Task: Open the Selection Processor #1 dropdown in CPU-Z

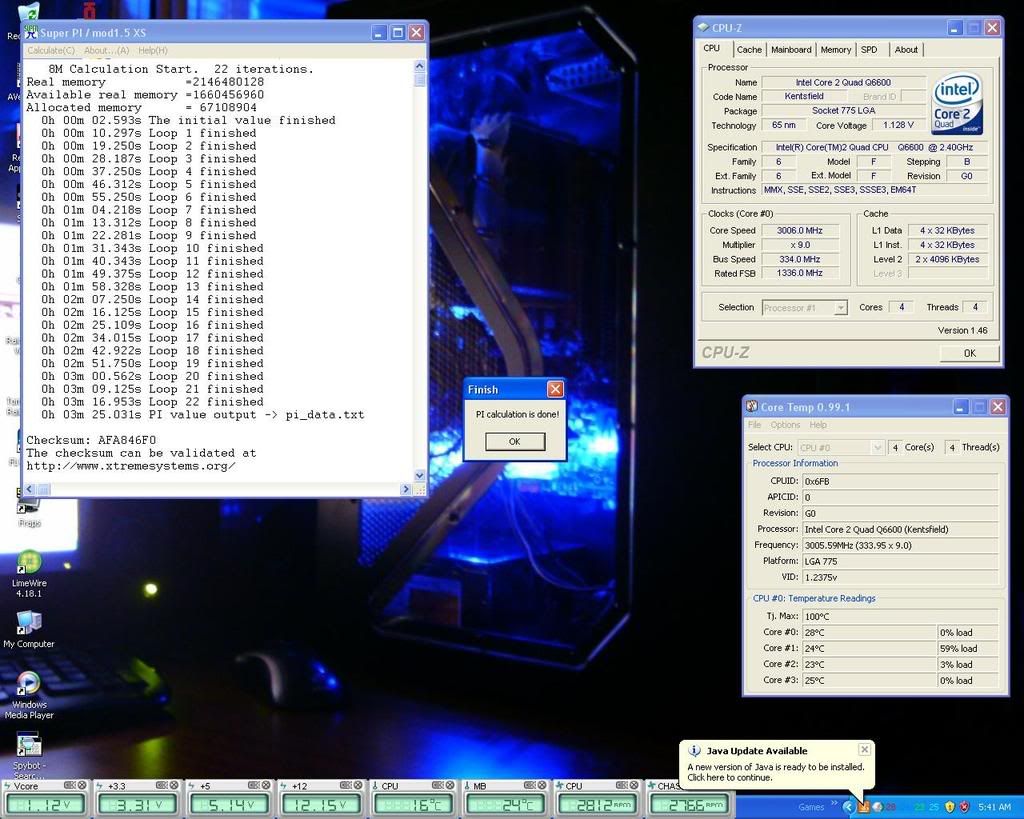Action: (841, 308)
